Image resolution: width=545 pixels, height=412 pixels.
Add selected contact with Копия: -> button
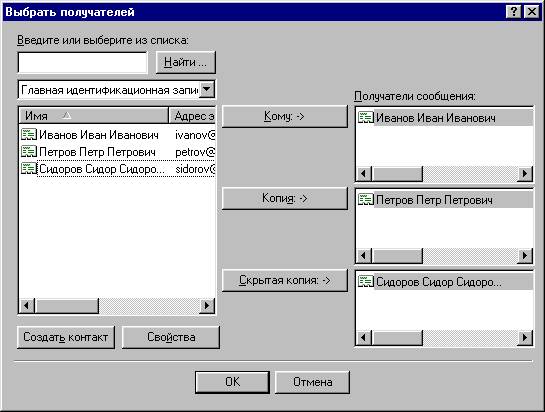(x=284, y=198)
